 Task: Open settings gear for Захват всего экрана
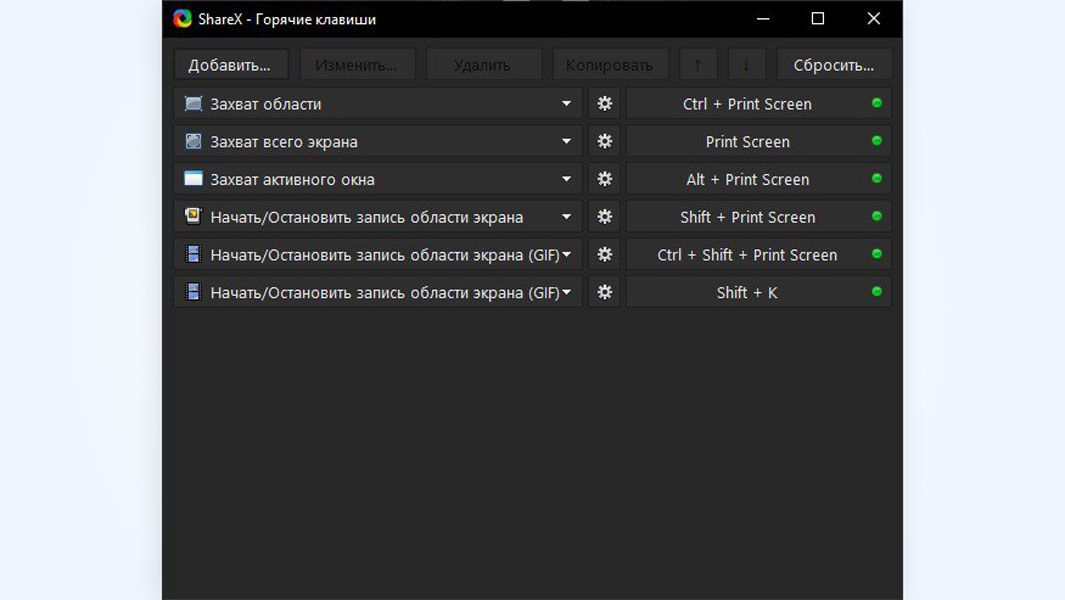(604, 142)
